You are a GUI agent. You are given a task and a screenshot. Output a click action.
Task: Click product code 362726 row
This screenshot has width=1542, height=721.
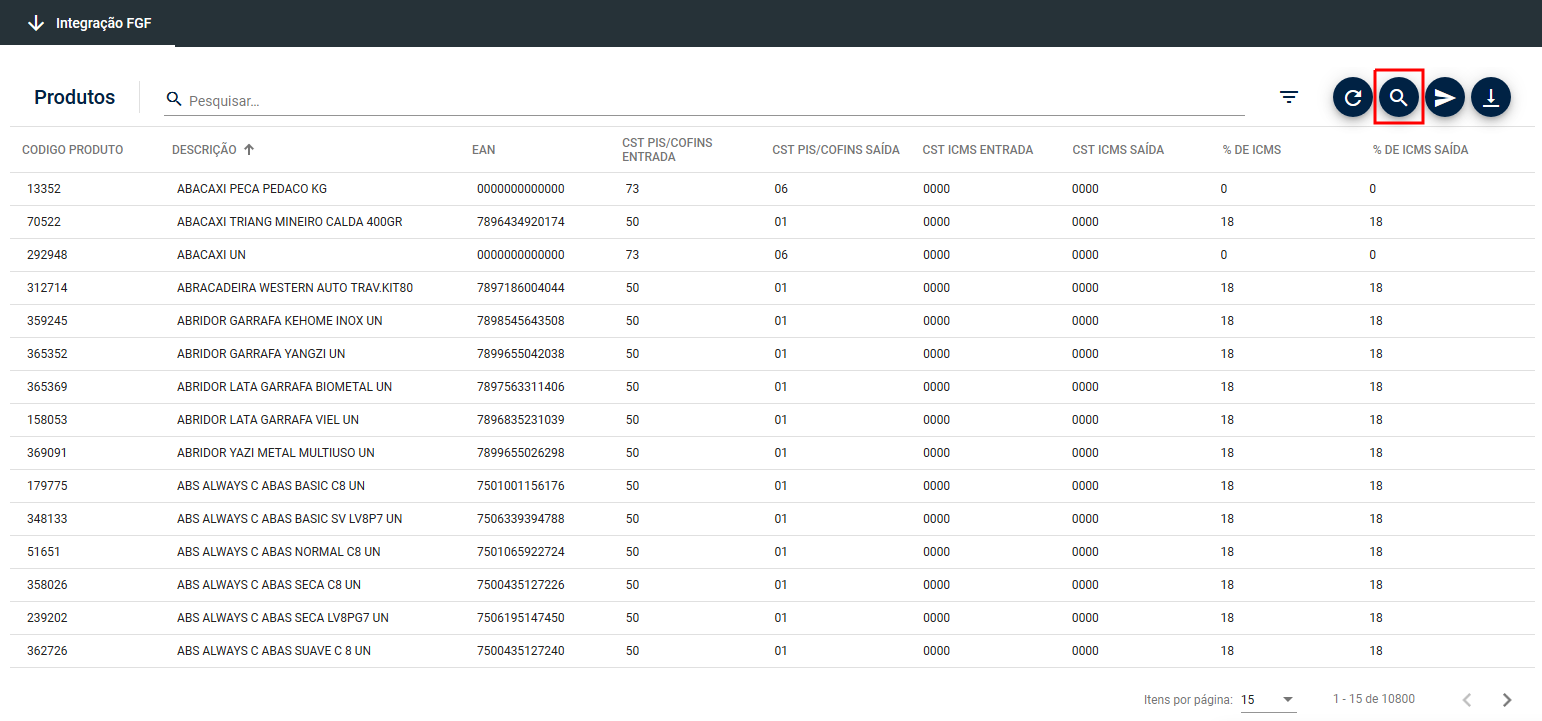coord(47,651)
